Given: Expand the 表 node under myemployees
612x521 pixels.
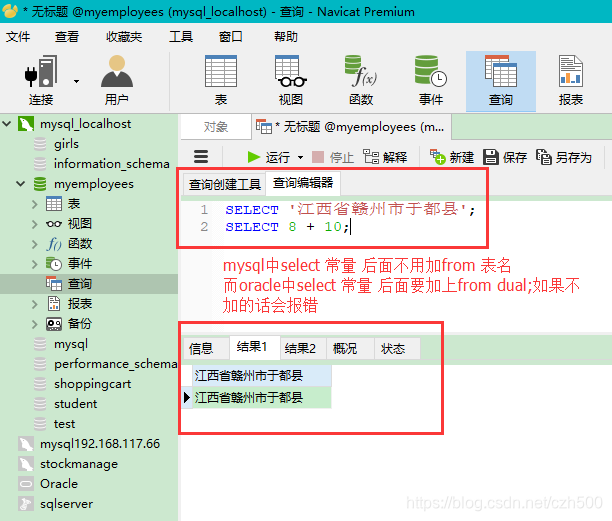Looking at the screenshot, I should tap(35, 204).
